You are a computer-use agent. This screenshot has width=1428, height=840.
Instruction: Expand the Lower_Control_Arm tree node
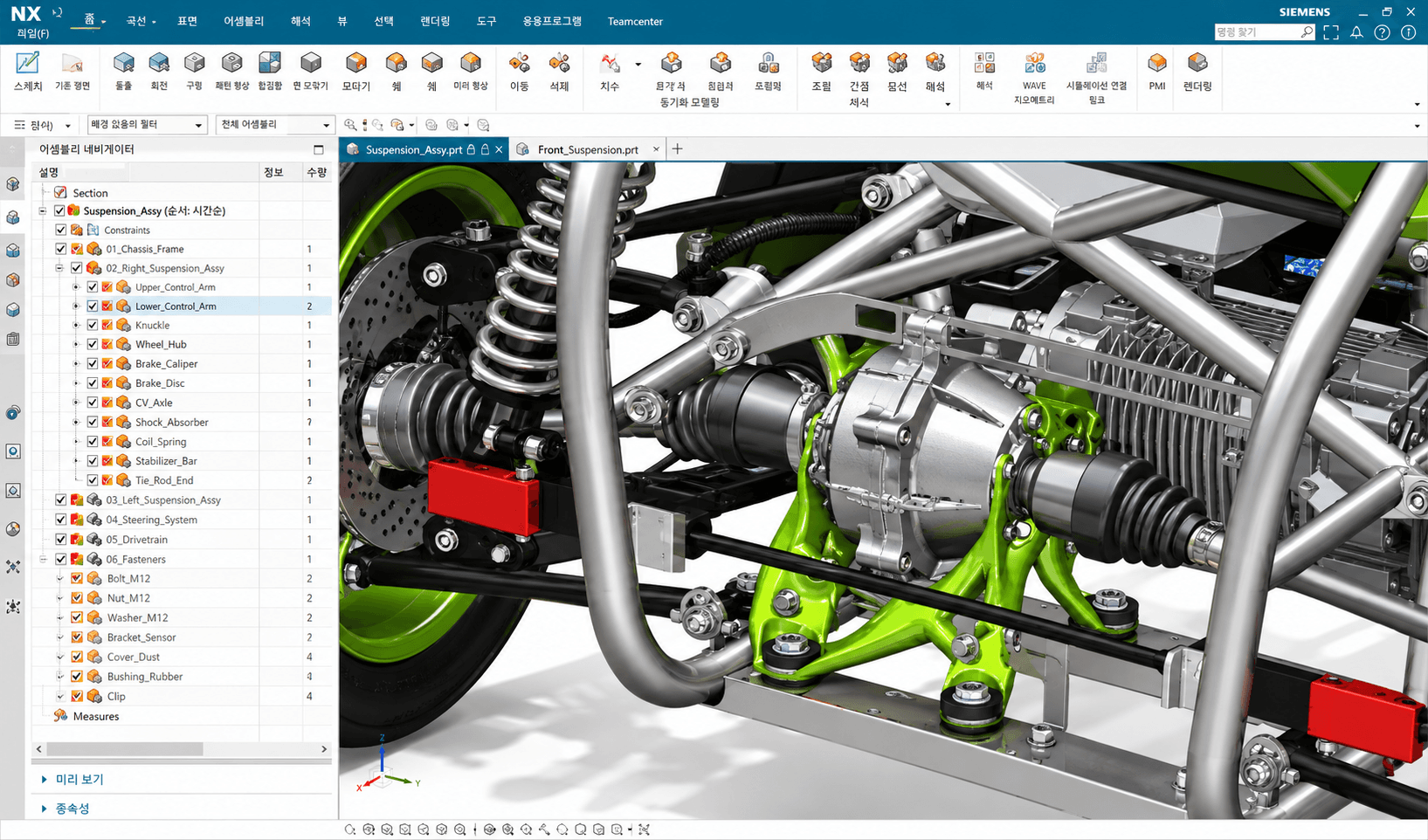point(76,306)
